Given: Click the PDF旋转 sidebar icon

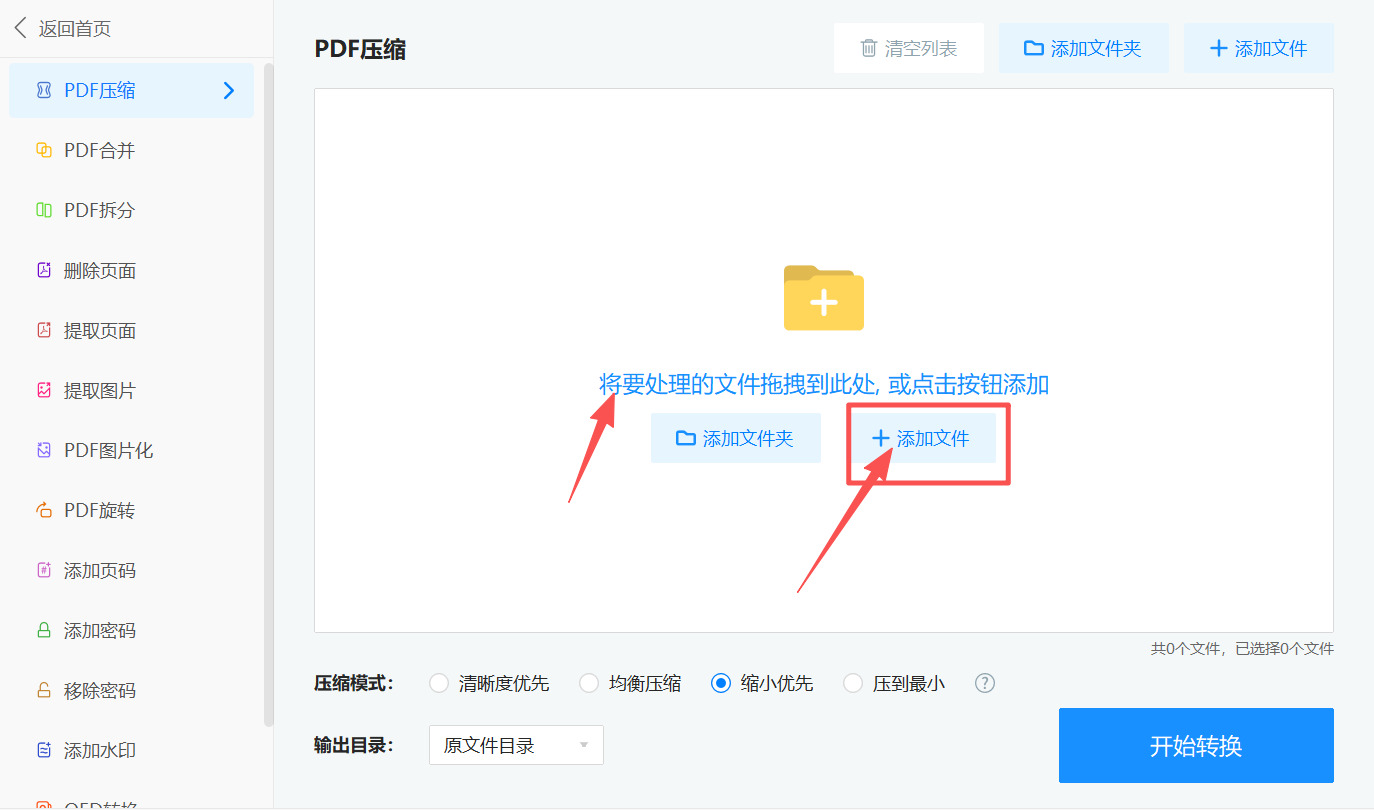Looking at the screenshot, I should pyautogui.click(x=43, y=510).
